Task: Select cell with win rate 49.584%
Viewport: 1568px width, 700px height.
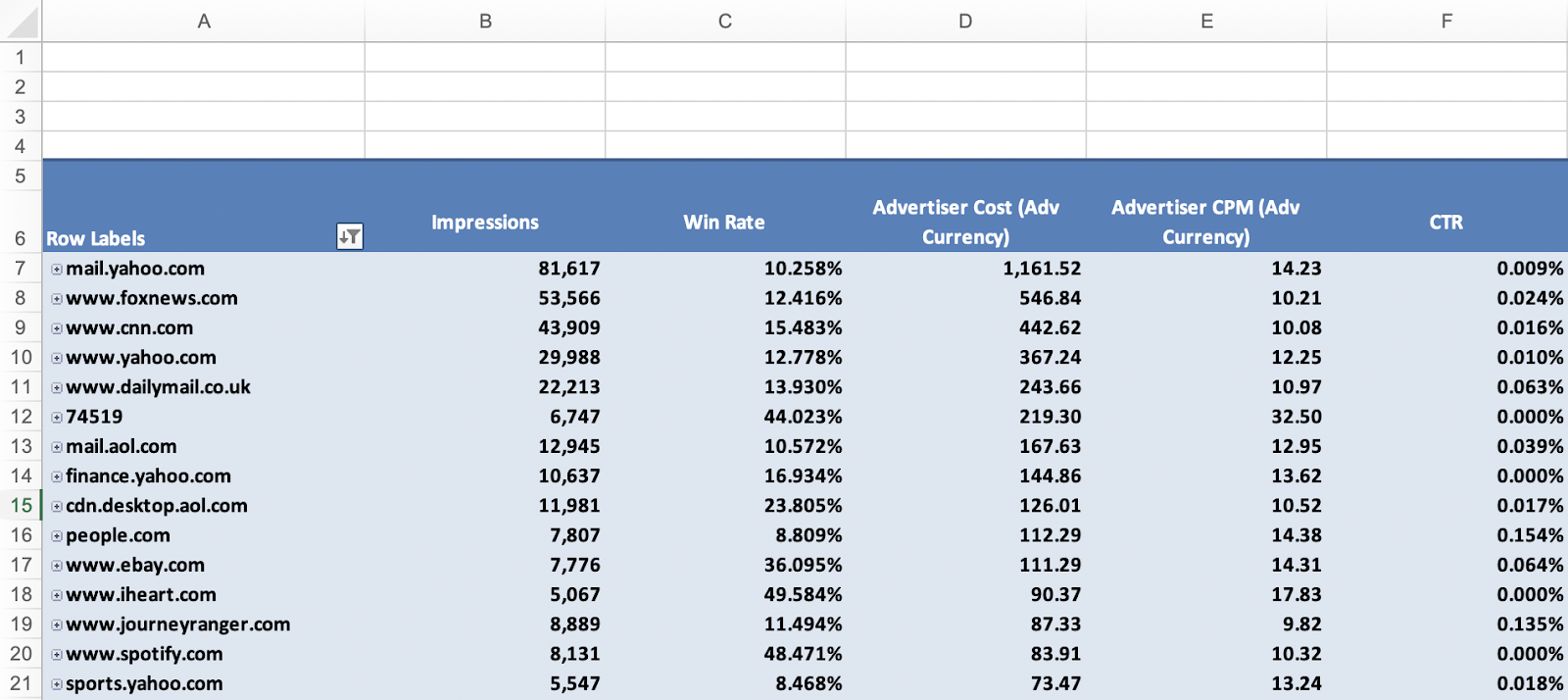Action: pos(725,594)
